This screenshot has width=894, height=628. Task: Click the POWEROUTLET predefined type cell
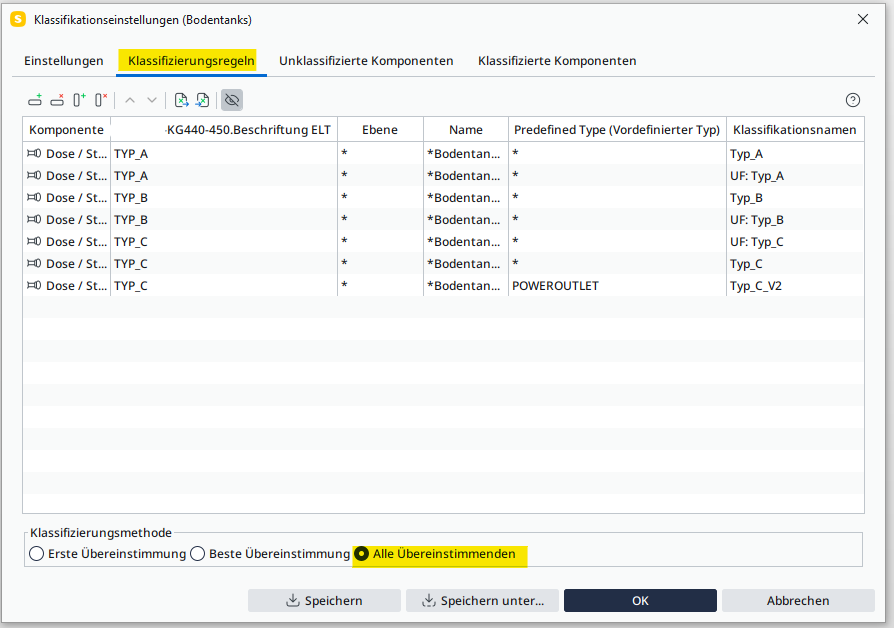(x=617, y=286)
